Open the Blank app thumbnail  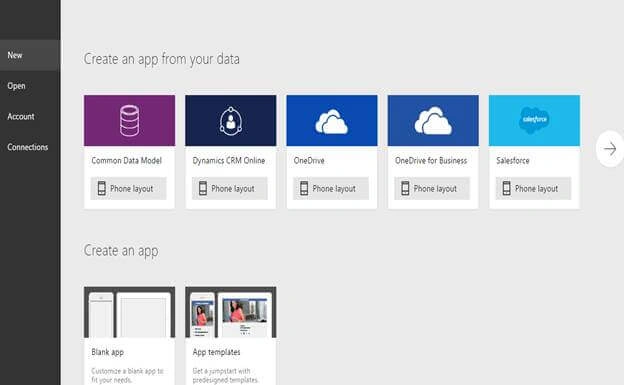point(129,312)
